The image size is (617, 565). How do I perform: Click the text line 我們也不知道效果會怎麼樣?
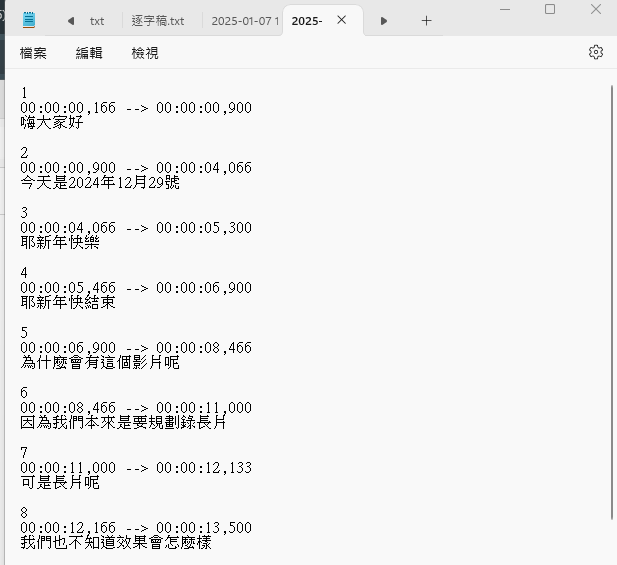click(x=115, y=543)
